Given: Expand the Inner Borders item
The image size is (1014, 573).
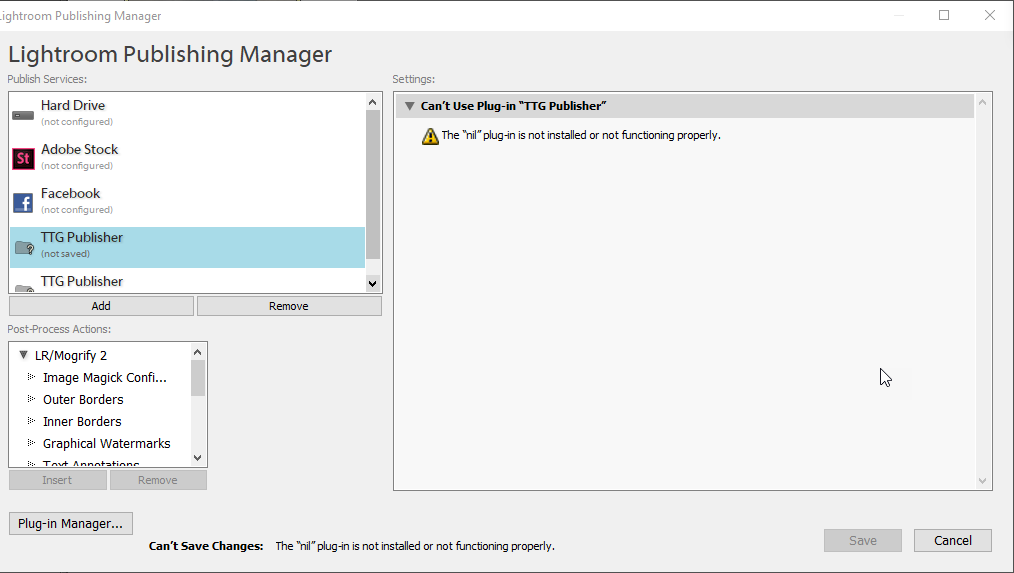Looking at the screenshot, I should coord(31,421).
